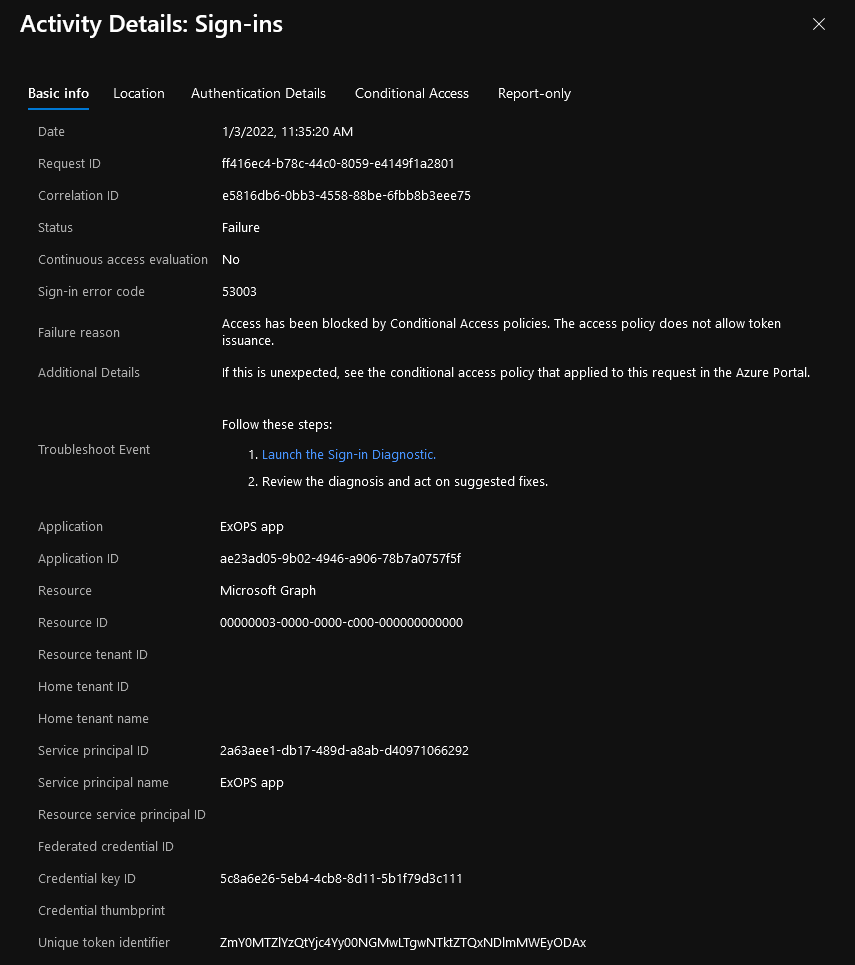This screenshot has height=965, width=855.
Task: Click the Service principal ID value
Action: 345,750
